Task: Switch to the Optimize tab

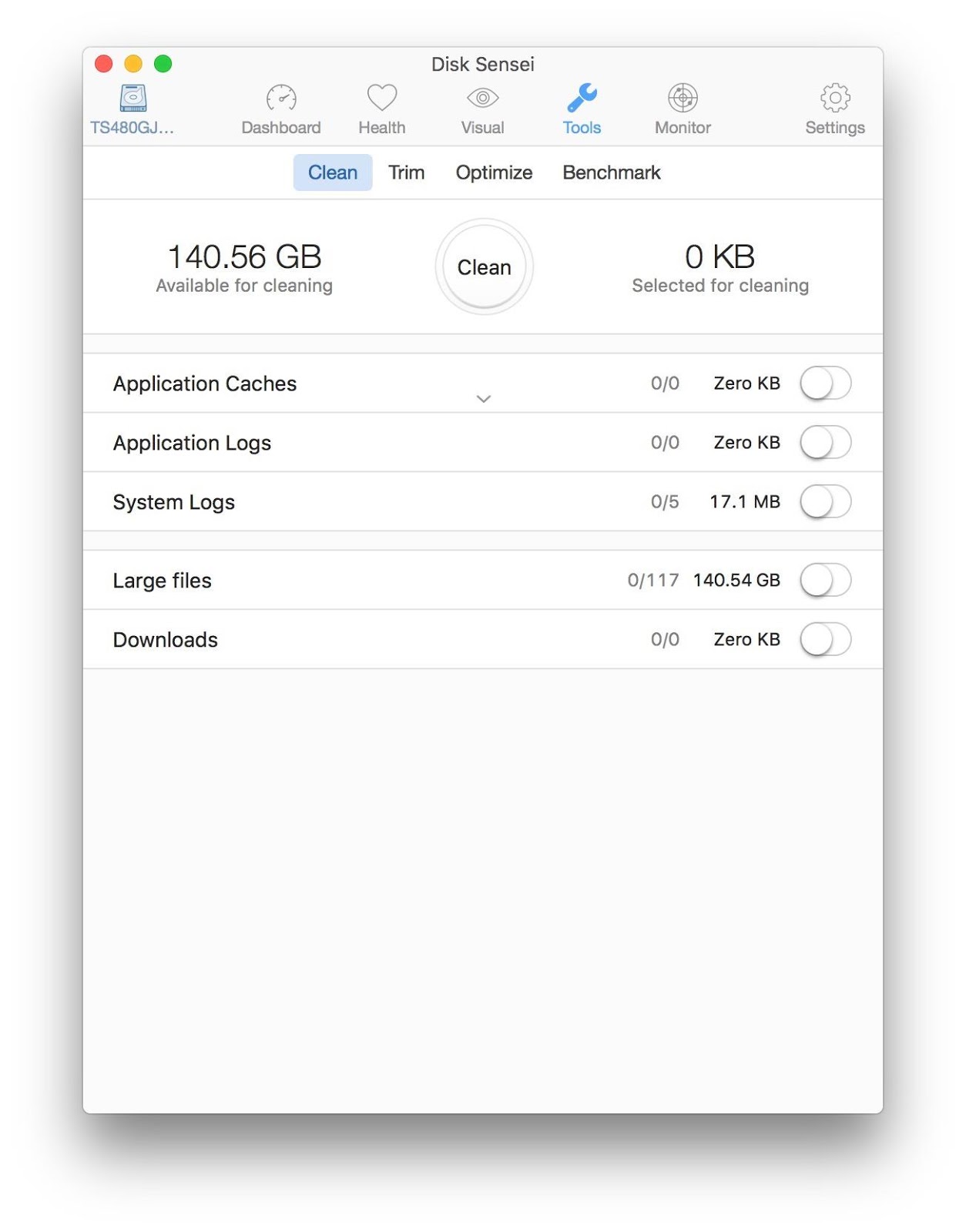Action: click(494, 172)
